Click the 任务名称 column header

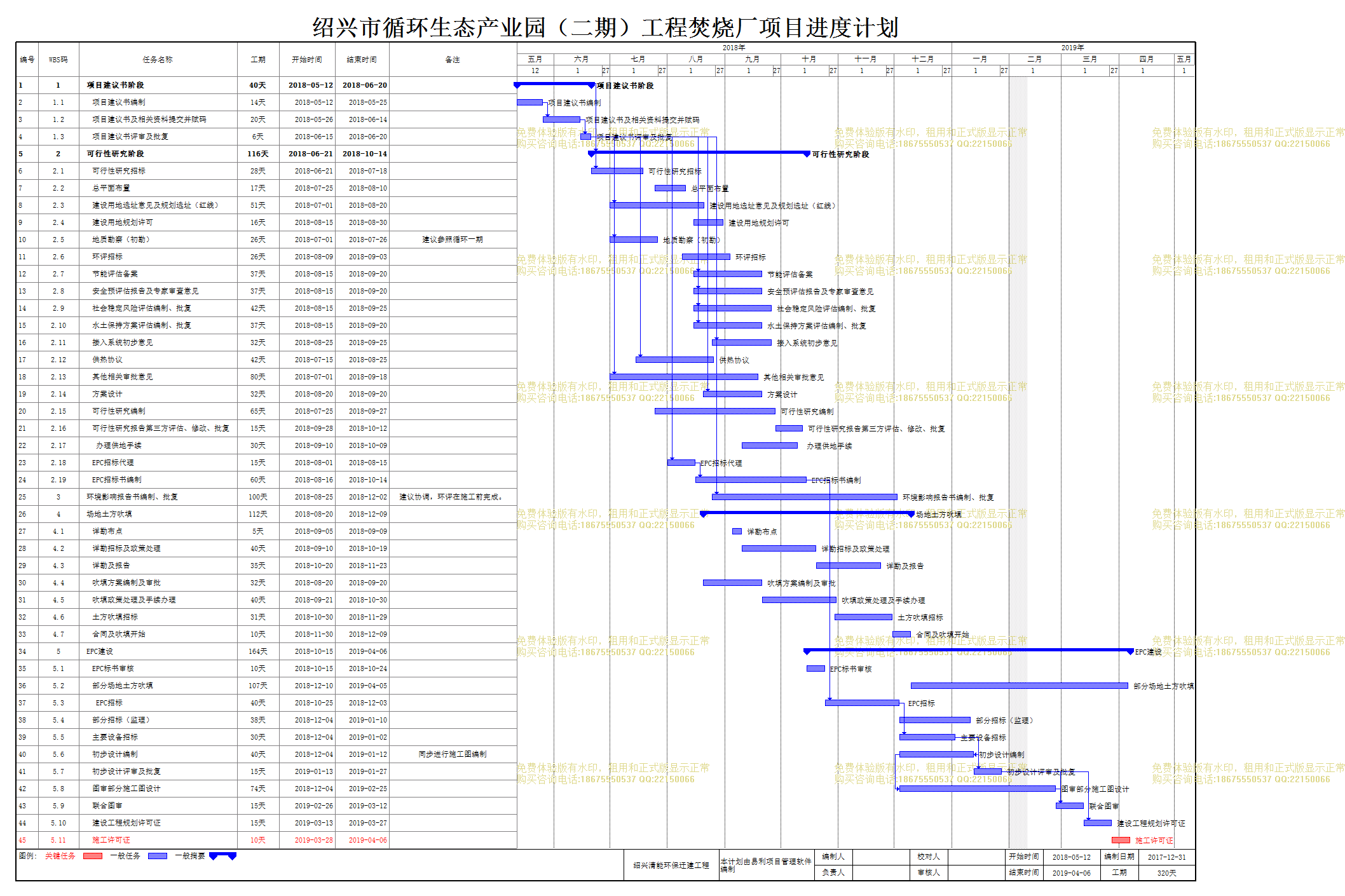click(x=158, y=60)
